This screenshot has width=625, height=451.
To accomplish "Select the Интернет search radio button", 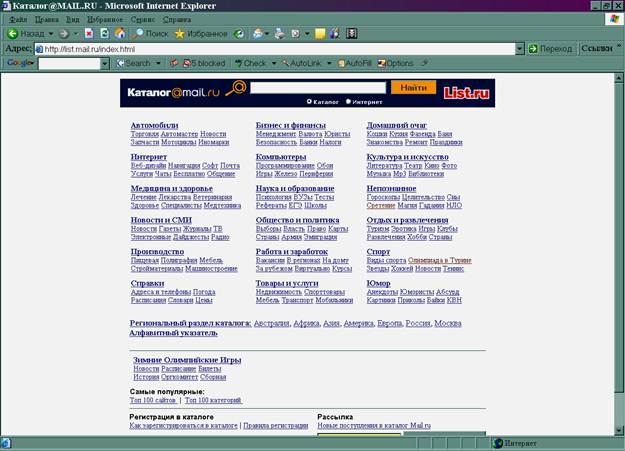I will [348, 102].
